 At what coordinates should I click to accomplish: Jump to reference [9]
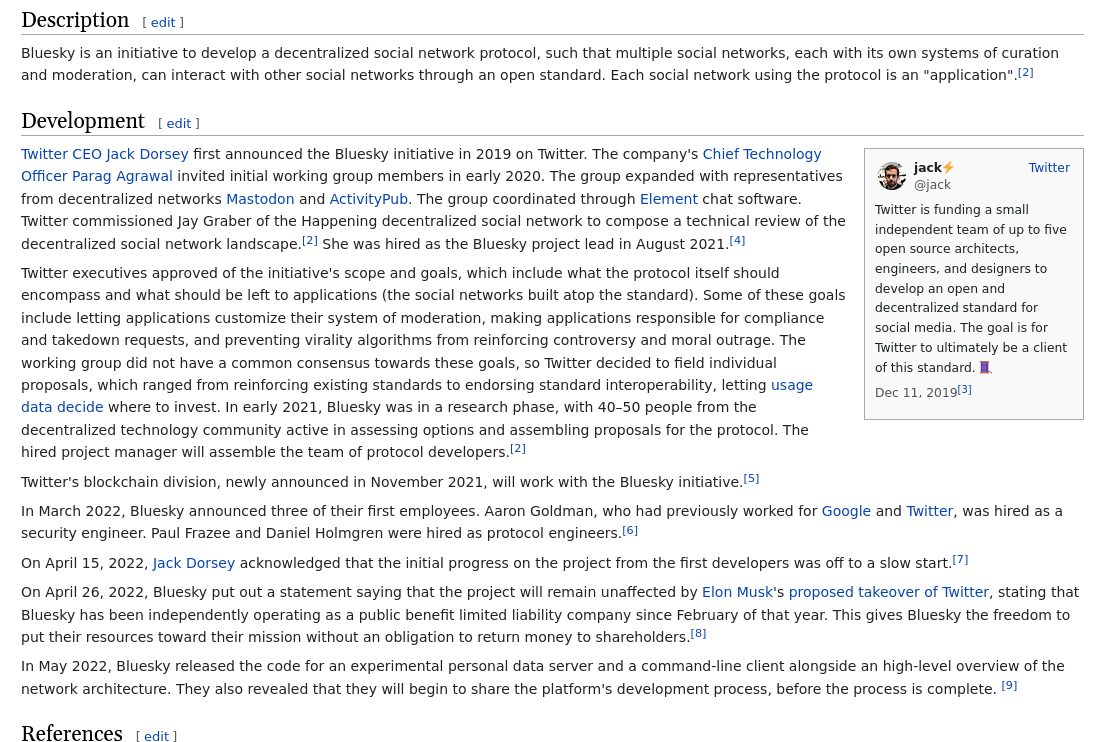[1009, 685]
